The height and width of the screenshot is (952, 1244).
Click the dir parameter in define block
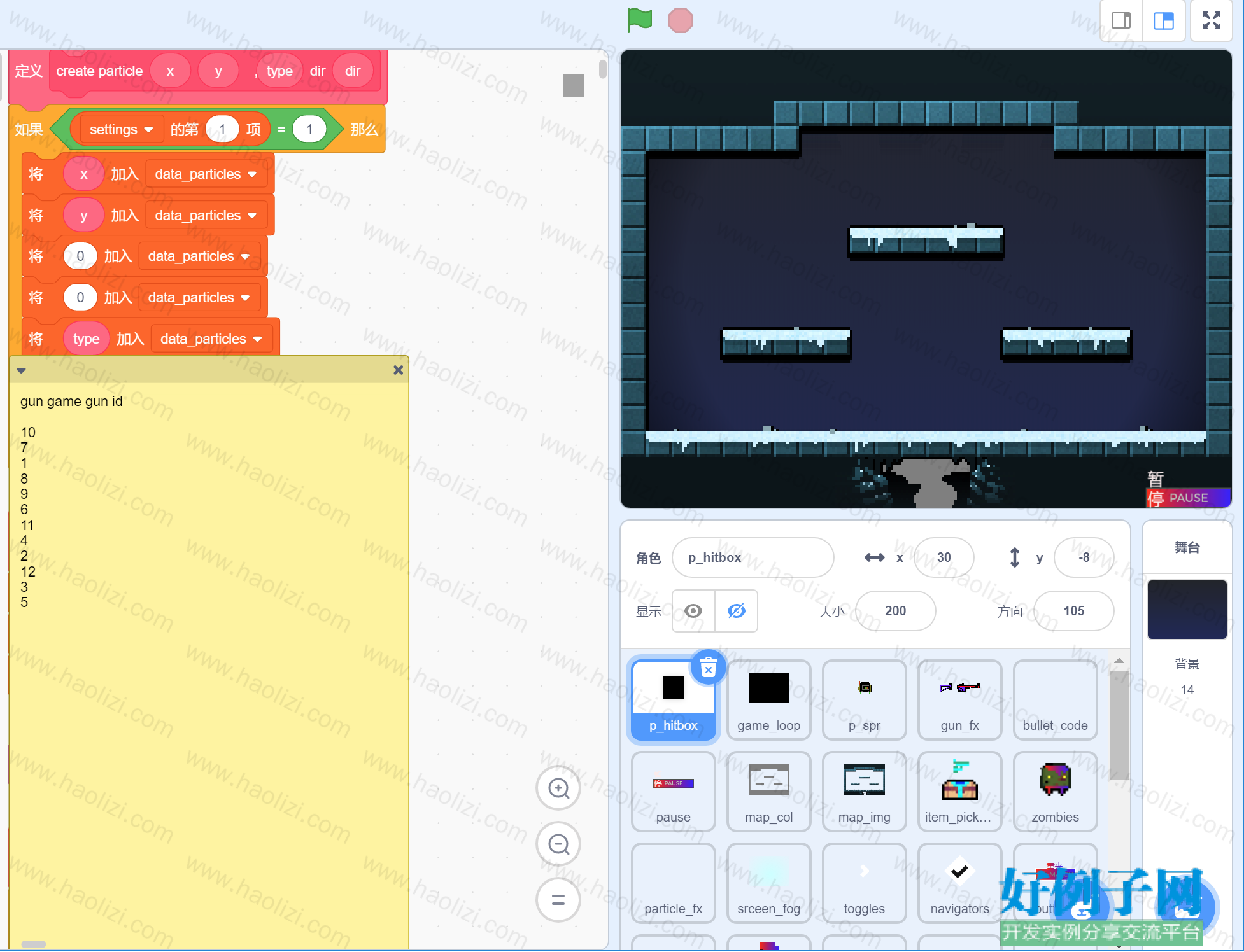pyautogui.click(x=353, y=71)
